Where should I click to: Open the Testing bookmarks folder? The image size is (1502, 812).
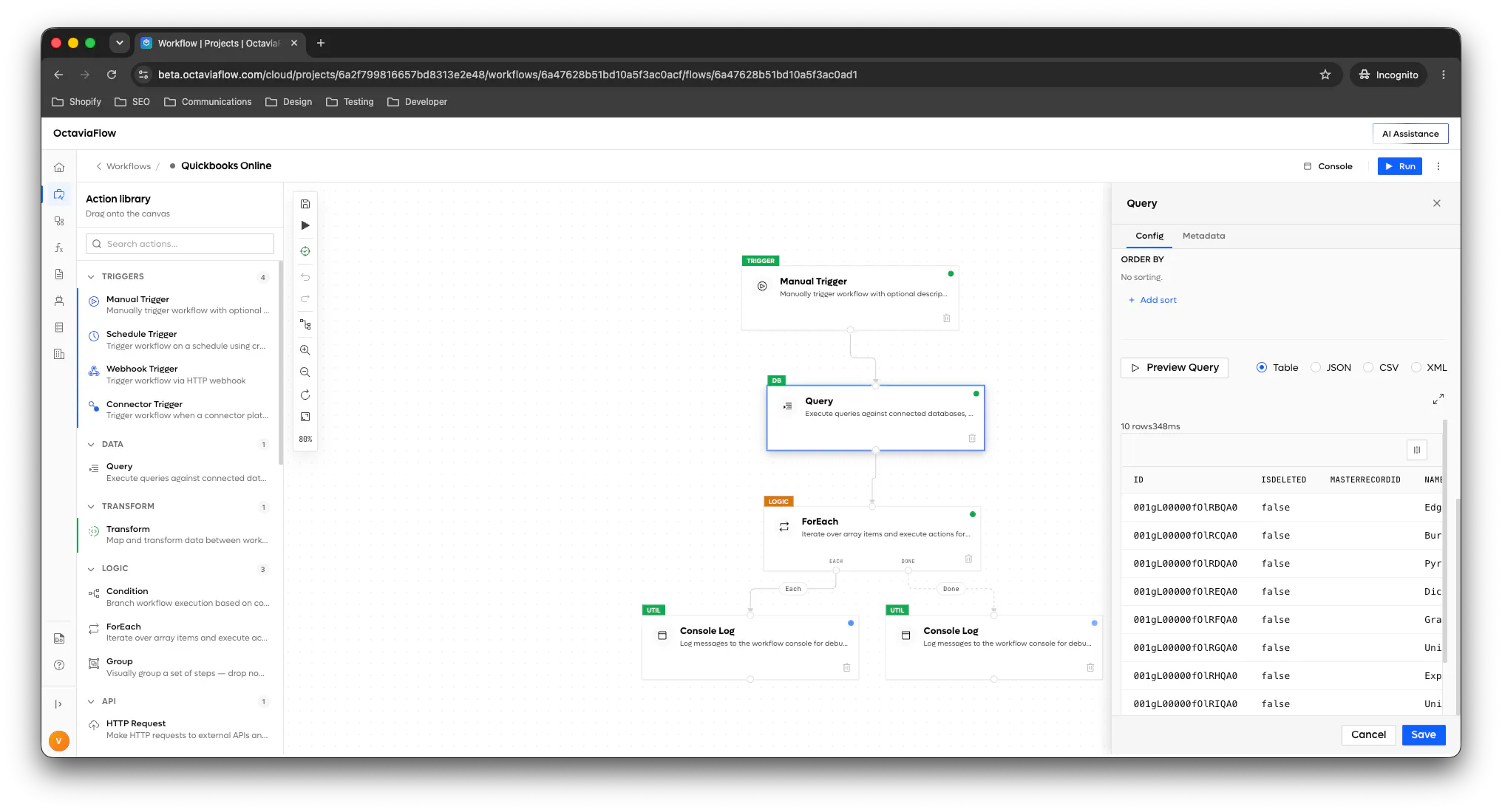coord(350,102)
